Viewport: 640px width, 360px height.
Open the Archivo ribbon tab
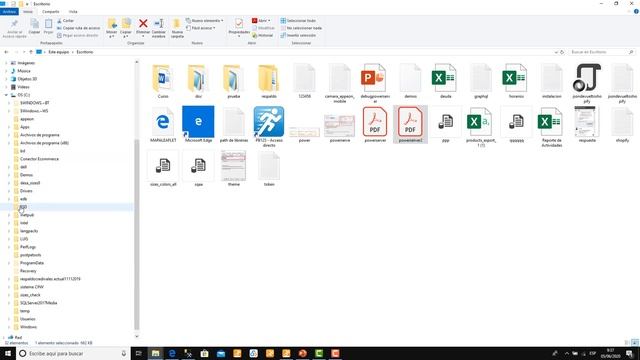9,12
